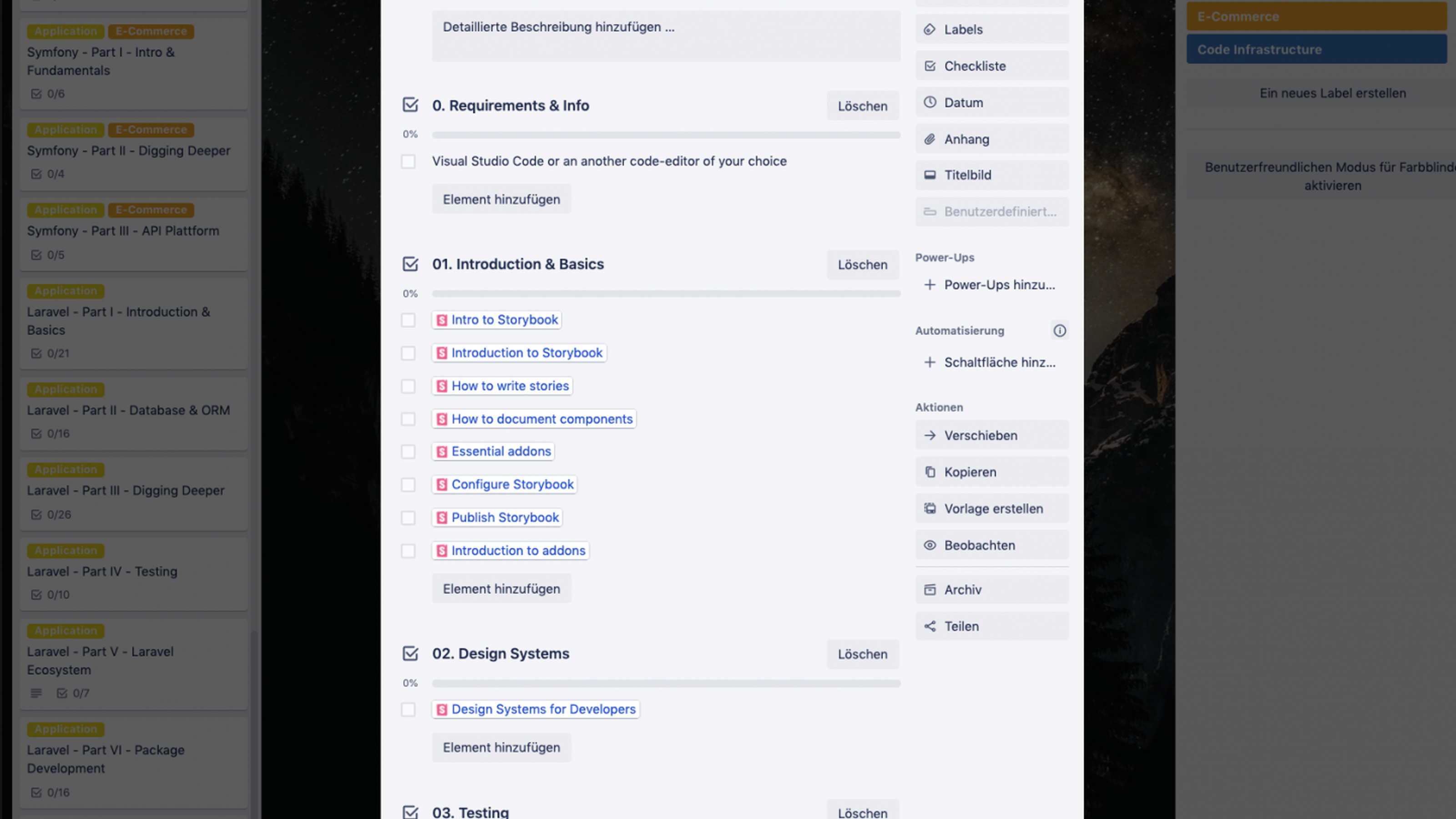
Task: Click the Beobachten eye icon
Action: coord(929,546)
